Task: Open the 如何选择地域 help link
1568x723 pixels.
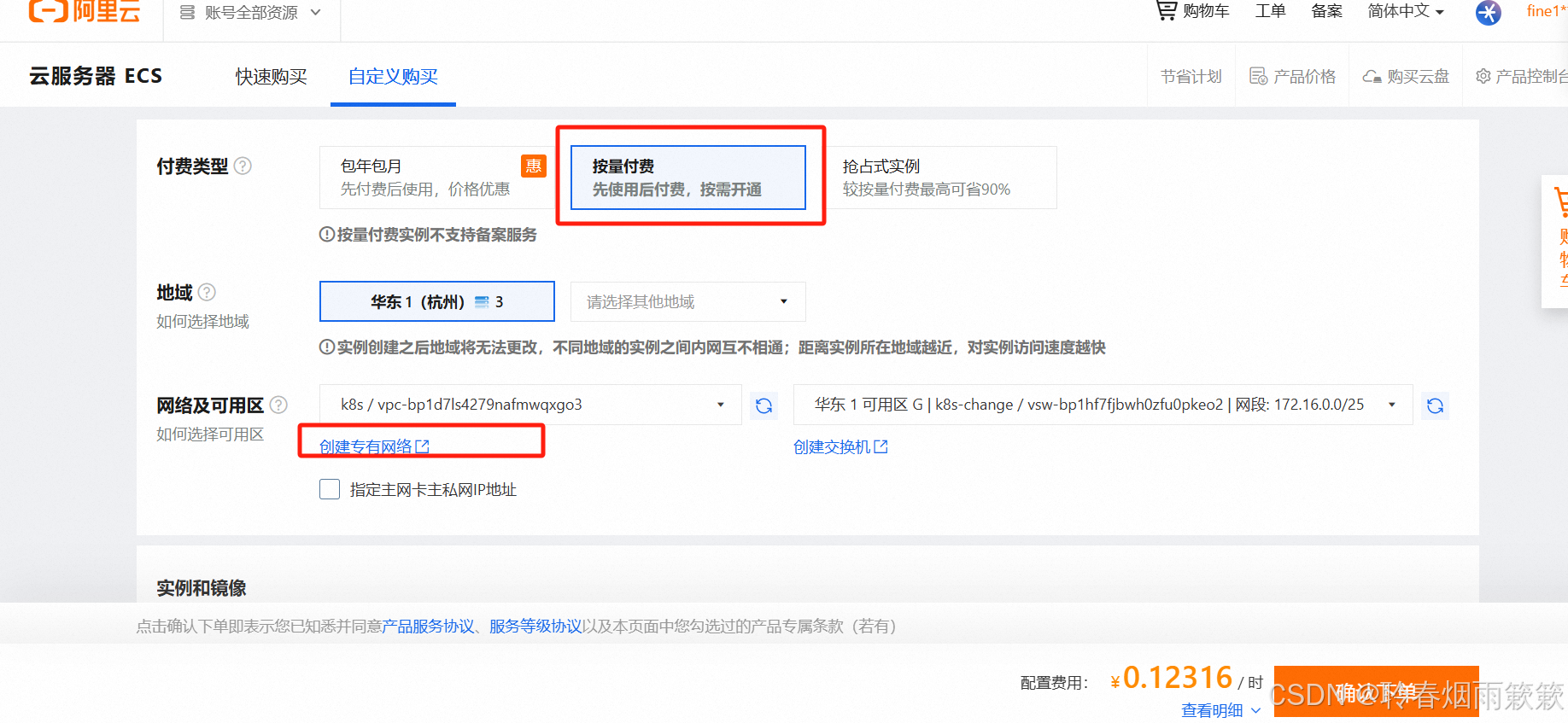Action: click(x=202, y=322)
